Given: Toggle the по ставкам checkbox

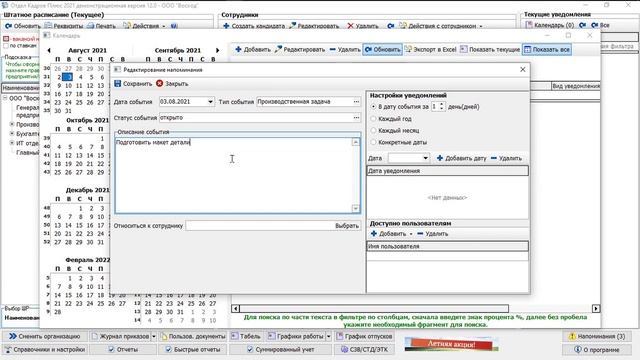Looking at the screenshot, I should [x=6, y=46].
